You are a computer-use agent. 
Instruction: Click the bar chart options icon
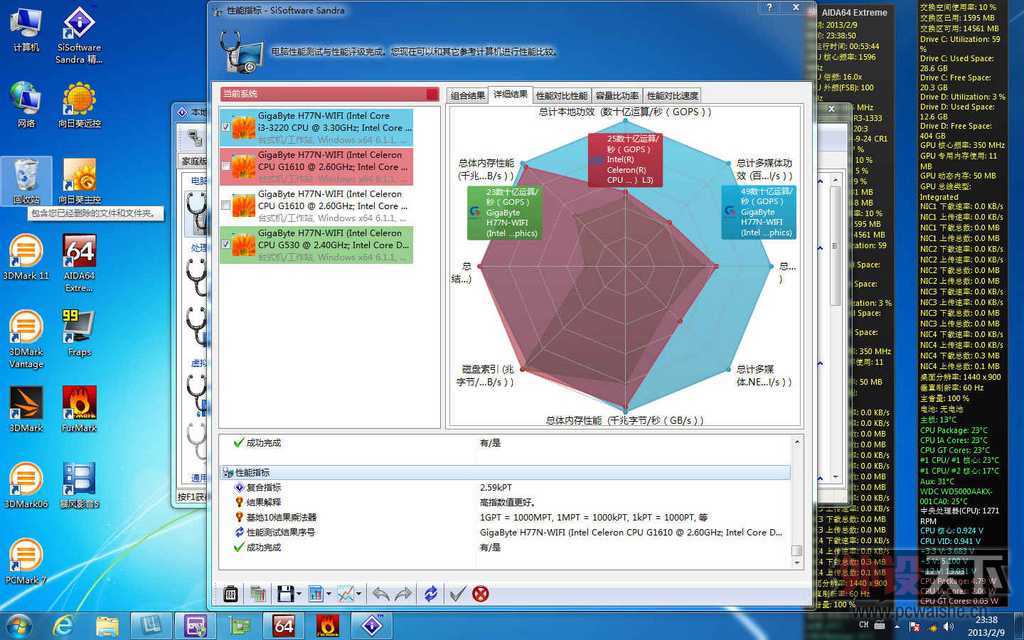coord(315,594)
